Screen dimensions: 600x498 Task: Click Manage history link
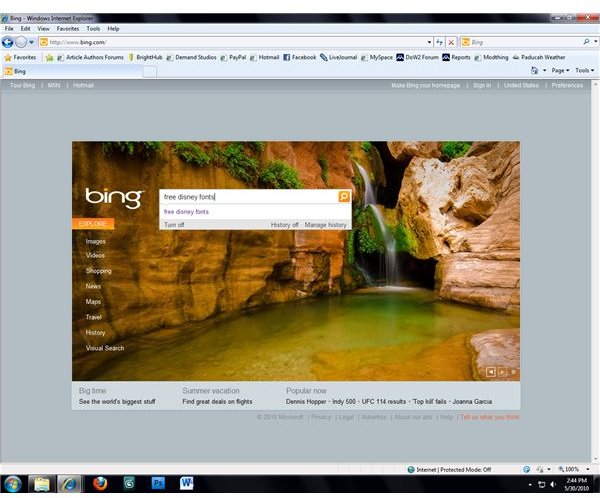coord(325,225)
